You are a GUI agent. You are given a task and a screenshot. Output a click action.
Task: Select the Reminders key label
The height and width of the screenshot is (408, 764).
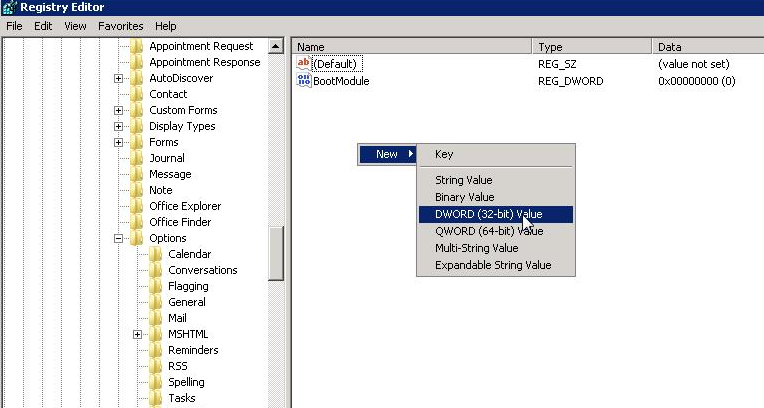click(193, 350)
